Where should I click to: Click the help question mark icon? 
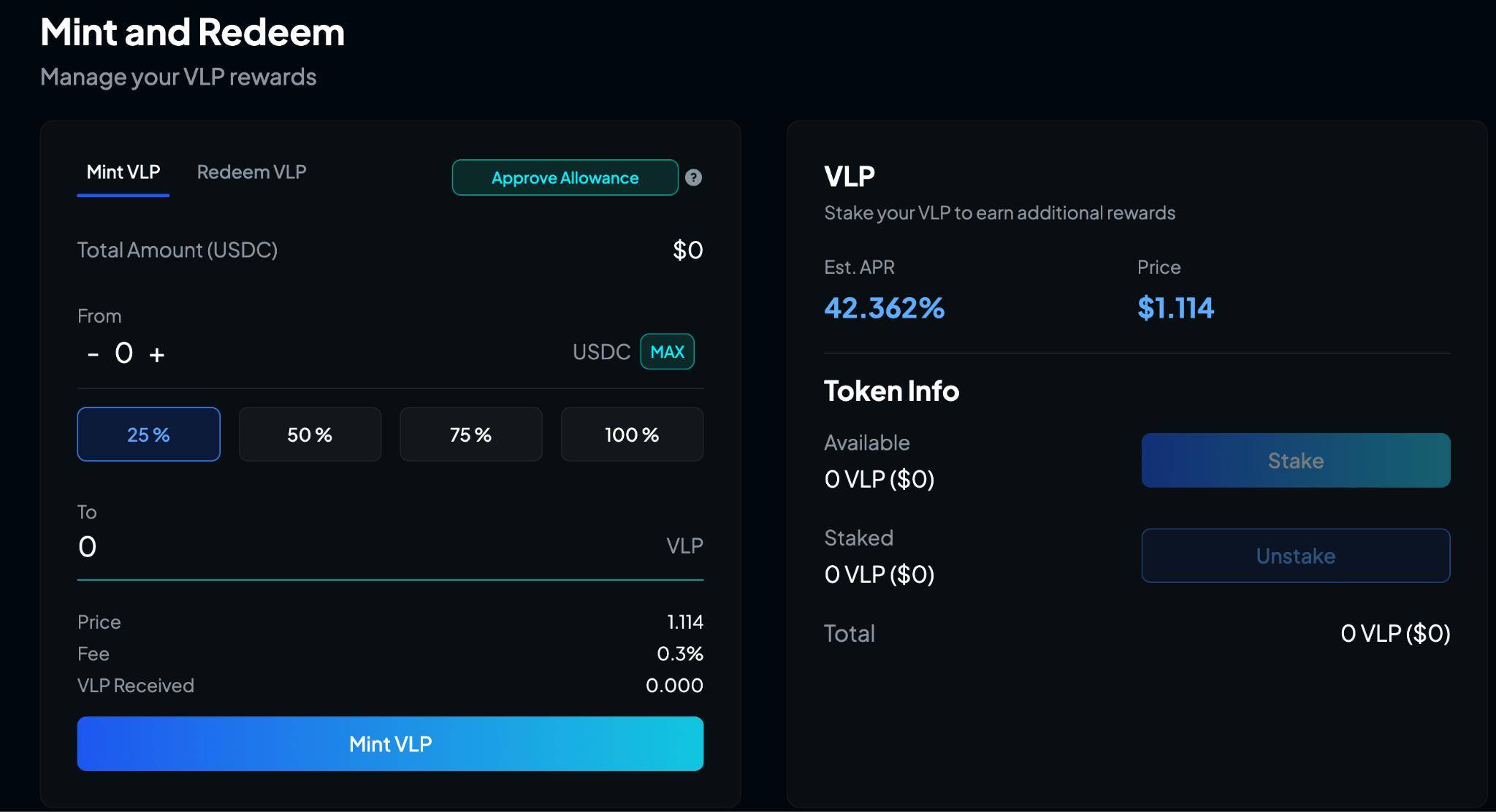pos(694,177)
